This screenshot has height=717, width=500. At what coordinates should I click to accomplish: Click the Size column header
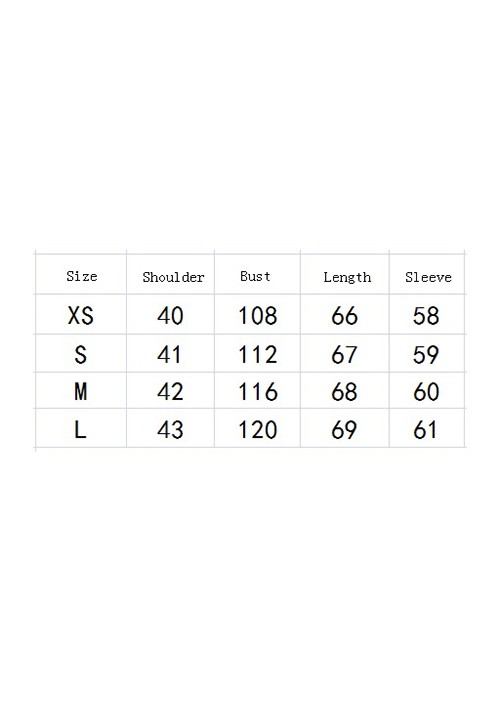[x=81, y=276]
